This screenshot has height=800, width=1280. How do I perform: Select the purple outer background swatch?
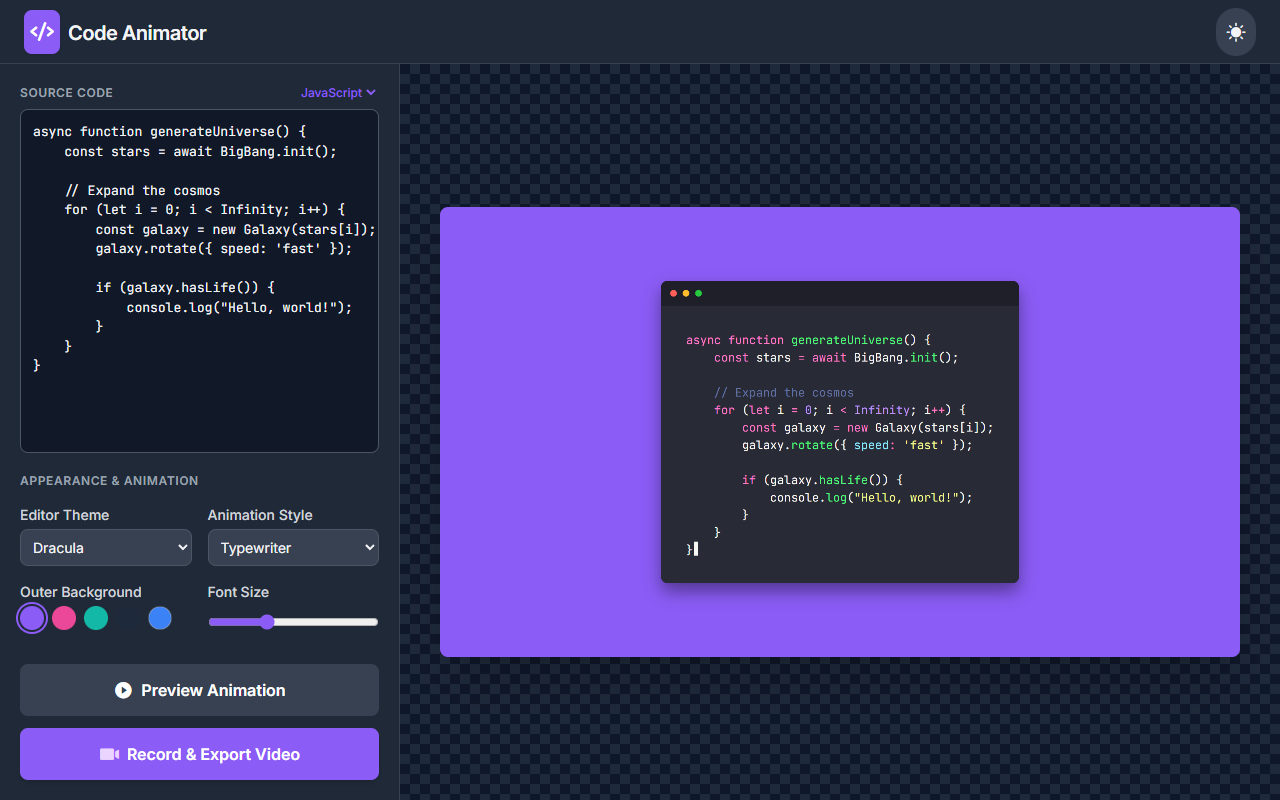(31, 618)
